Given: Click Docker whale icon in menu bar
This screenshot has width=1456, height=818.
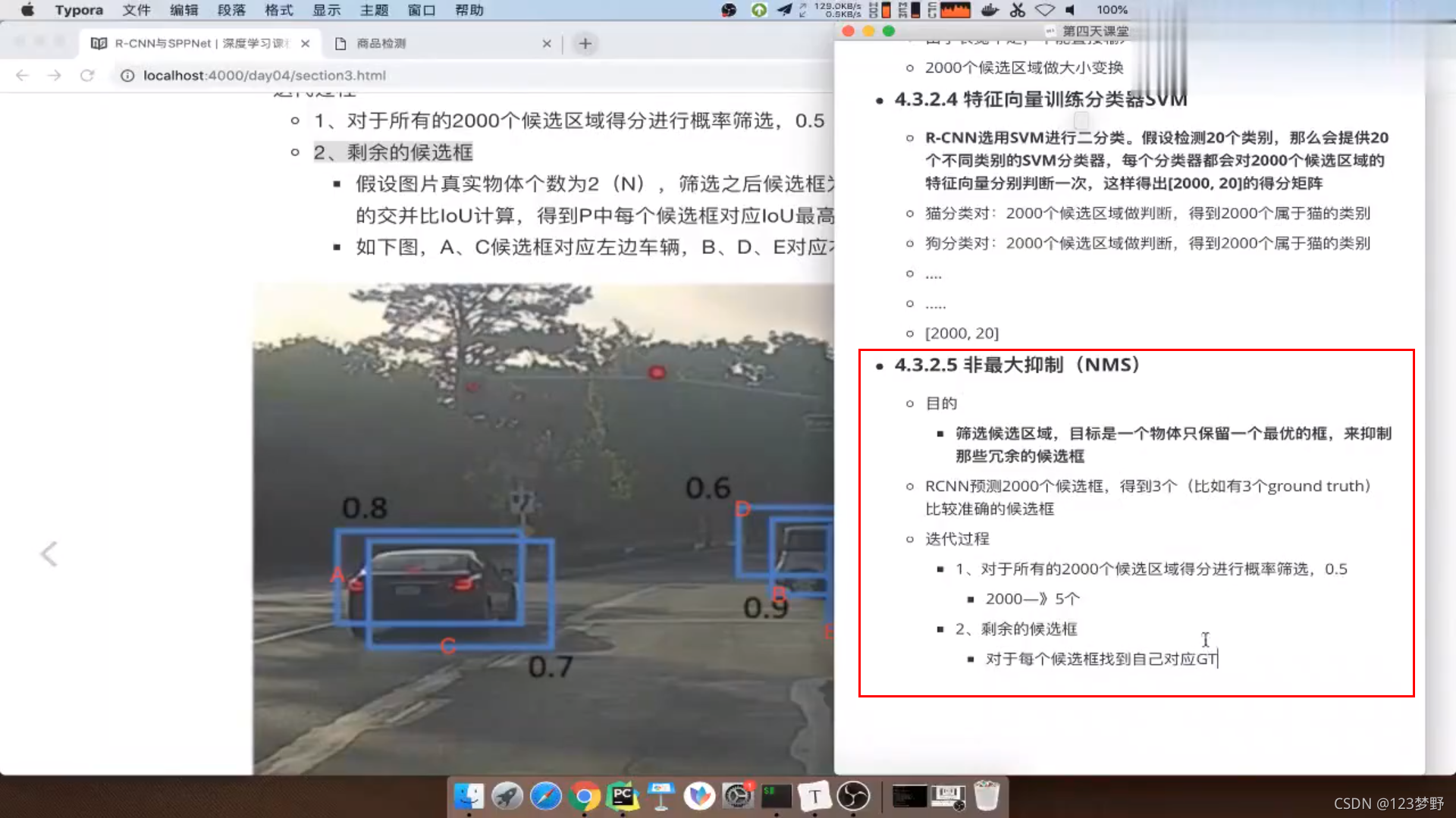Looking at the screenshot, I should coord(990,10).
